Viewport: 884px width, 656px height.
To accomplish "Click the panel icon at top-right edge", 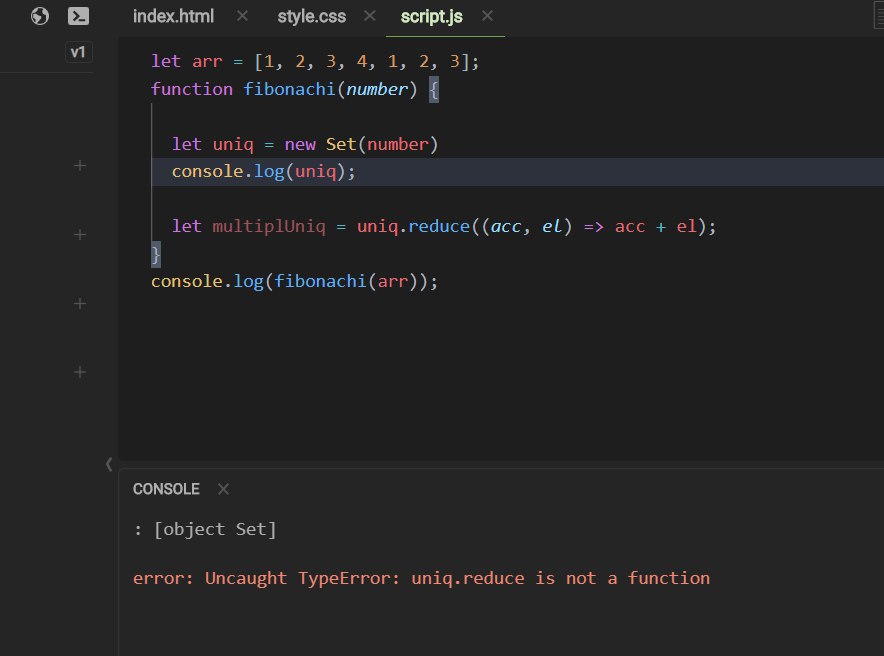I will coord(878,16).
